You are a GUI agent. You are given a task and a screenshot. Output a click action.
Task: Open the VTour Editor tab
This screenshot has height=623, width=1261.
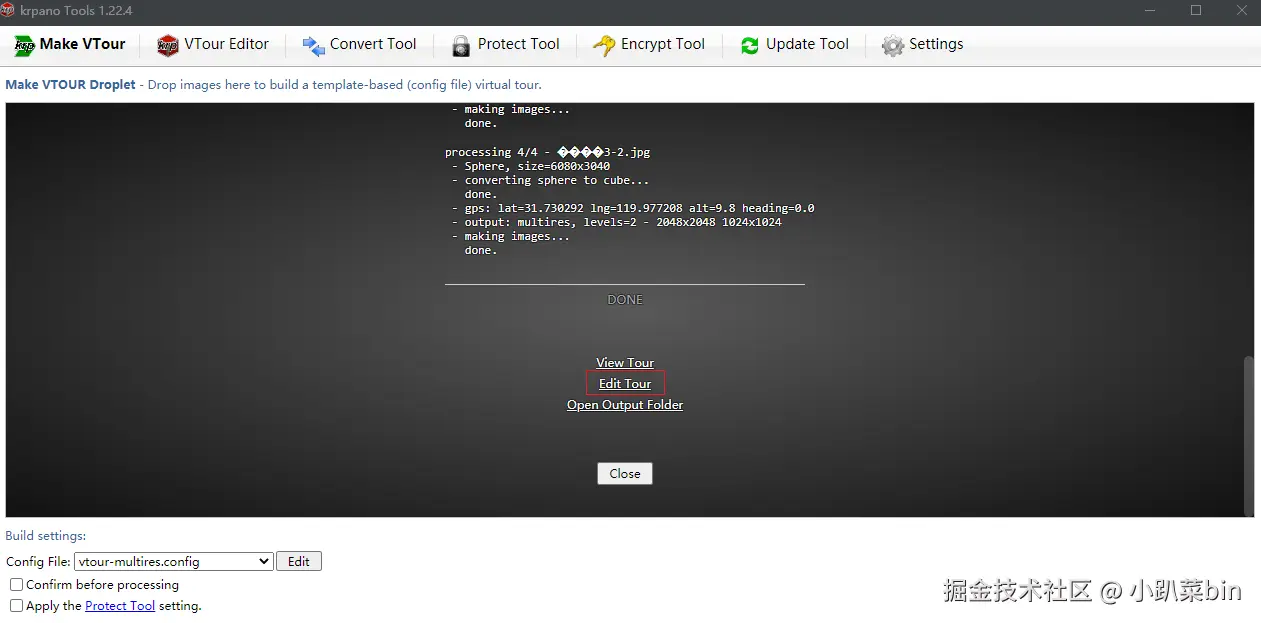click(214, 45)
